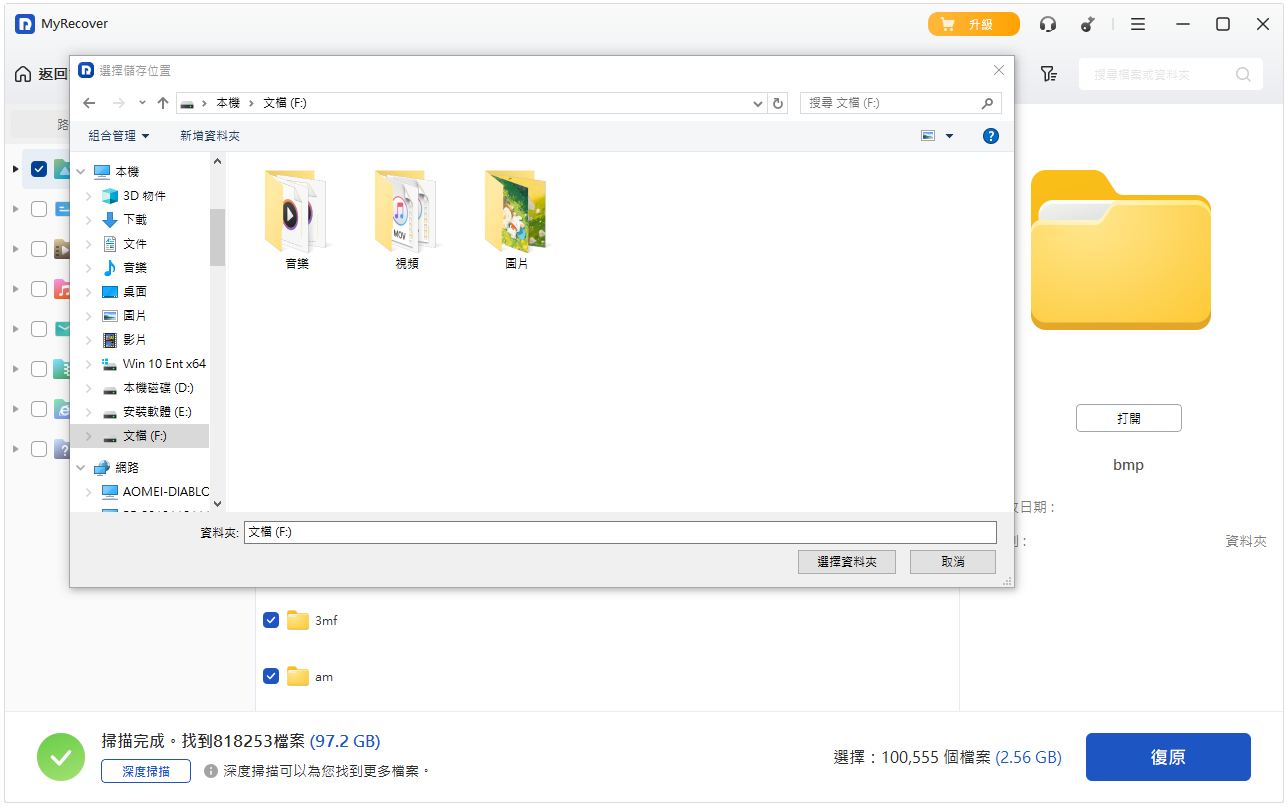The image size is (1287, 807).
Task: Click the help question mark icon
Action: click(x=990, y=136)
